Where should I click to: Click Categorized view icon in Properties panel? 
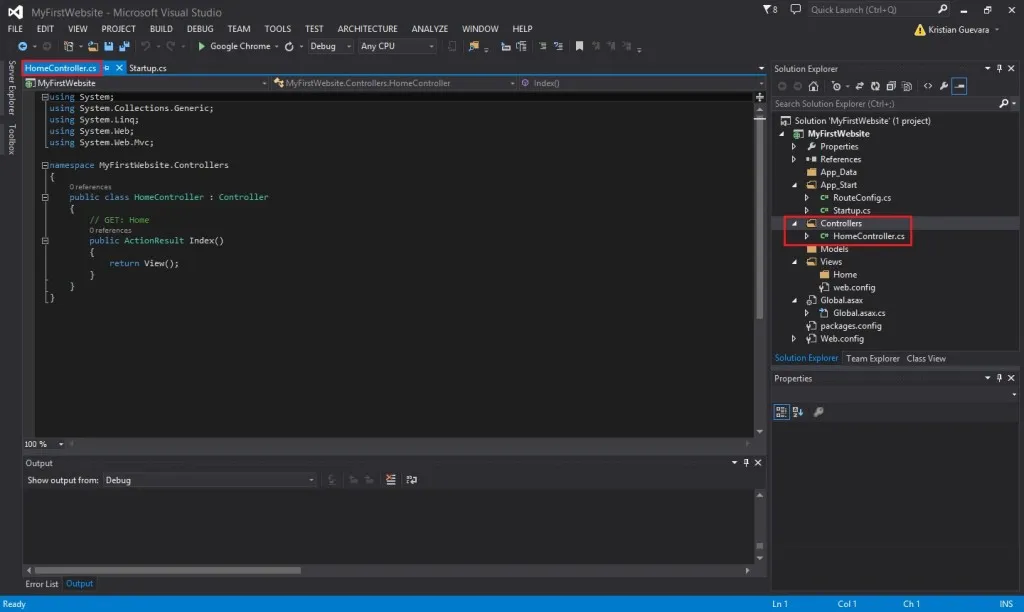pyautogui.click(x=781, y=411)
